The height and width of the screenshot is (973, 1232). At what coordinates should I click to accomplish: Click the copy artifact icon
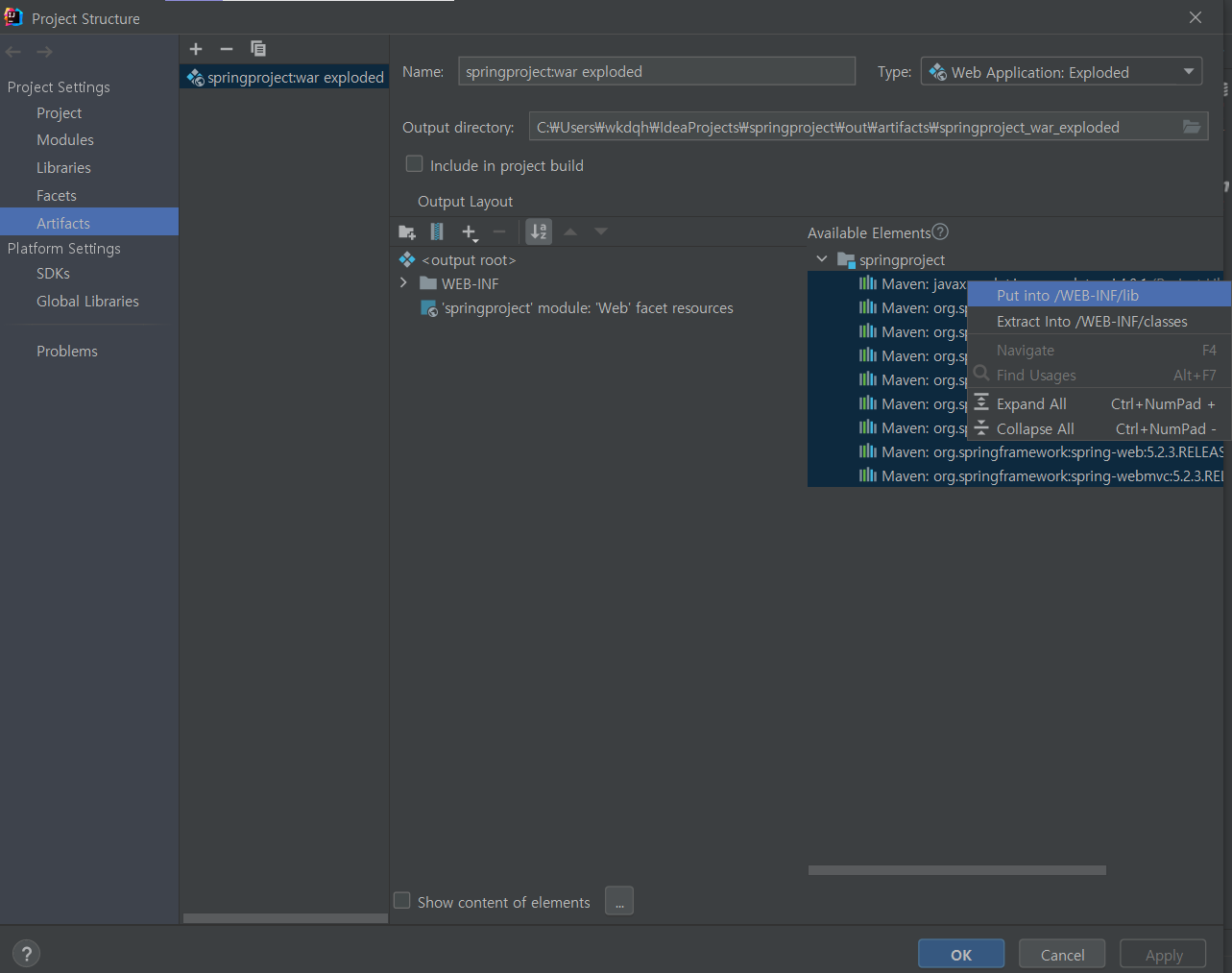click(x=258, y=49)
